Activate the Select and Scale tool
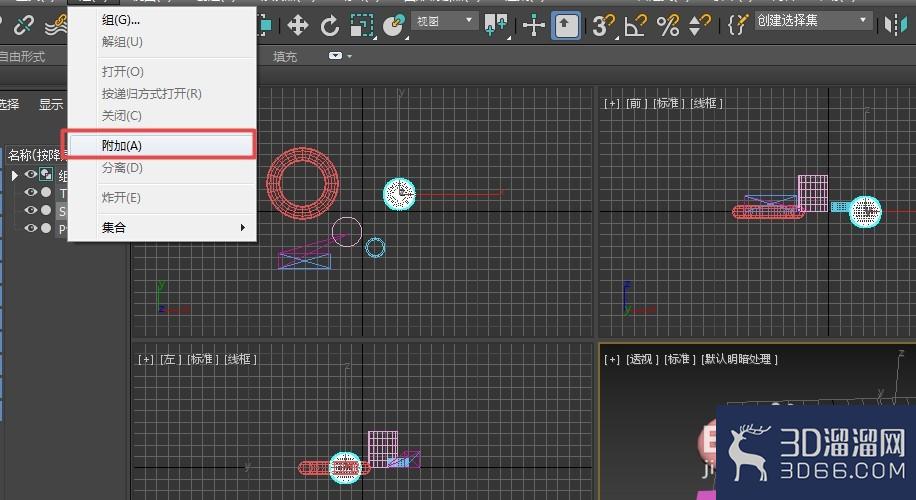Image resolution: width=916 pixels, height=500 pixels. (362, 26)
